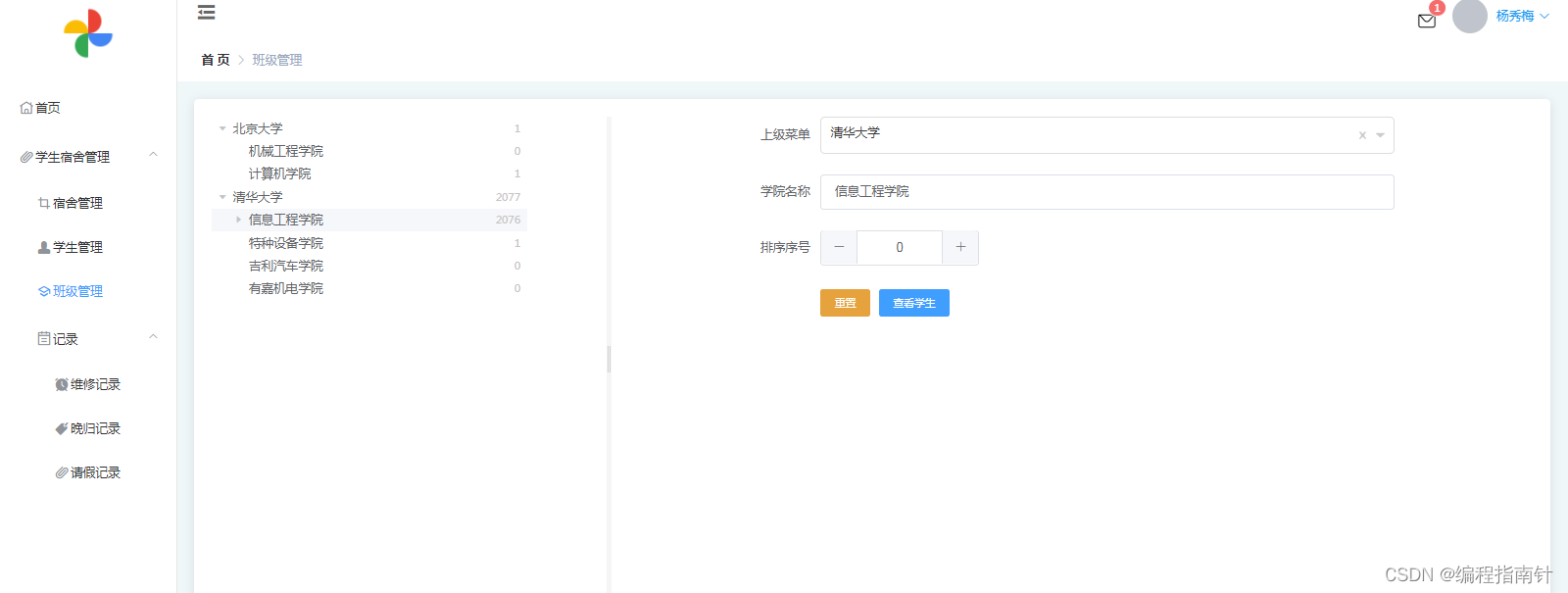Open 学生管理 menu item
This screenshot has height=593, width=1568.
[77, 247]
